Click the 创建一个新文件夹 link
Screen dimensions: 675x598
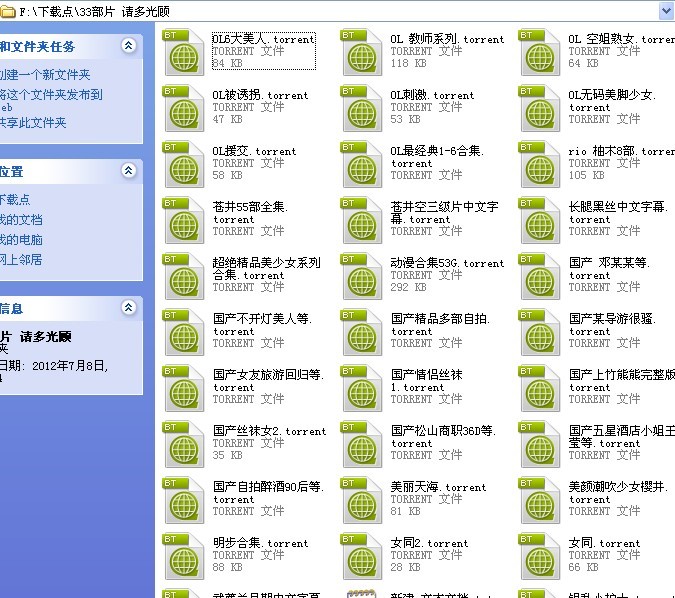tap(45, 74)
